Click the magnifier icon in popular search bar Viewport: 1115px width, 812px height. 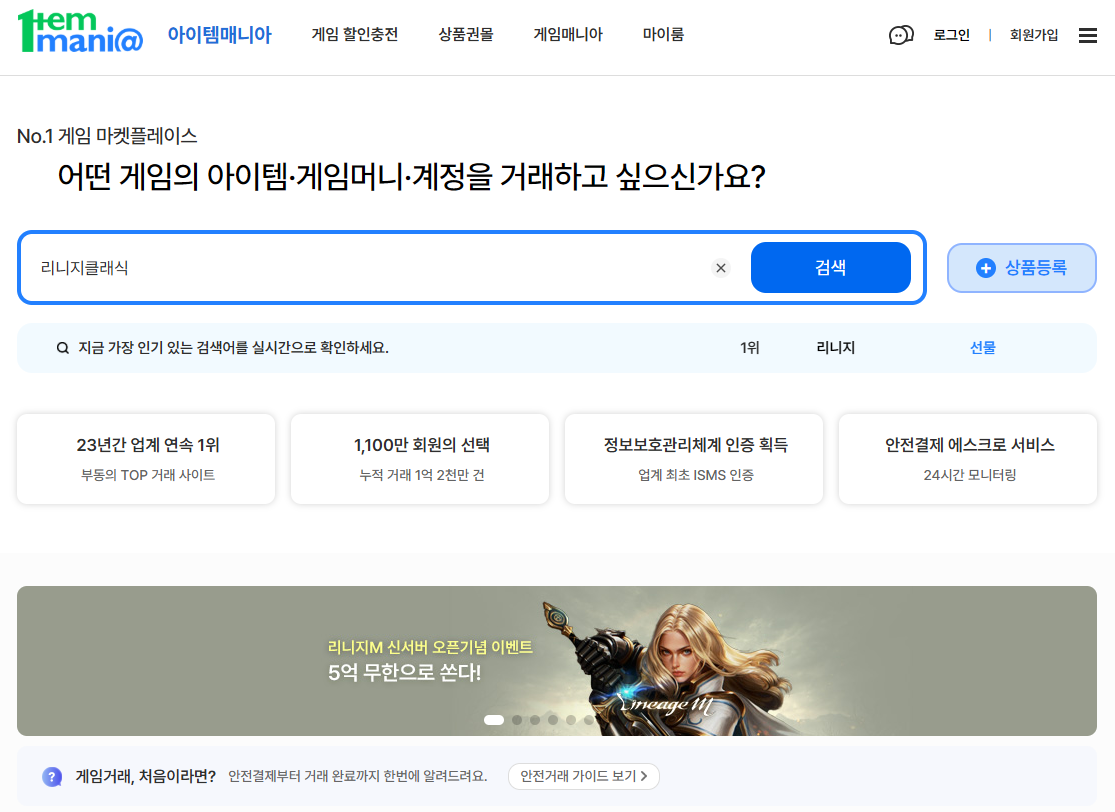click(x=63, y=348)
